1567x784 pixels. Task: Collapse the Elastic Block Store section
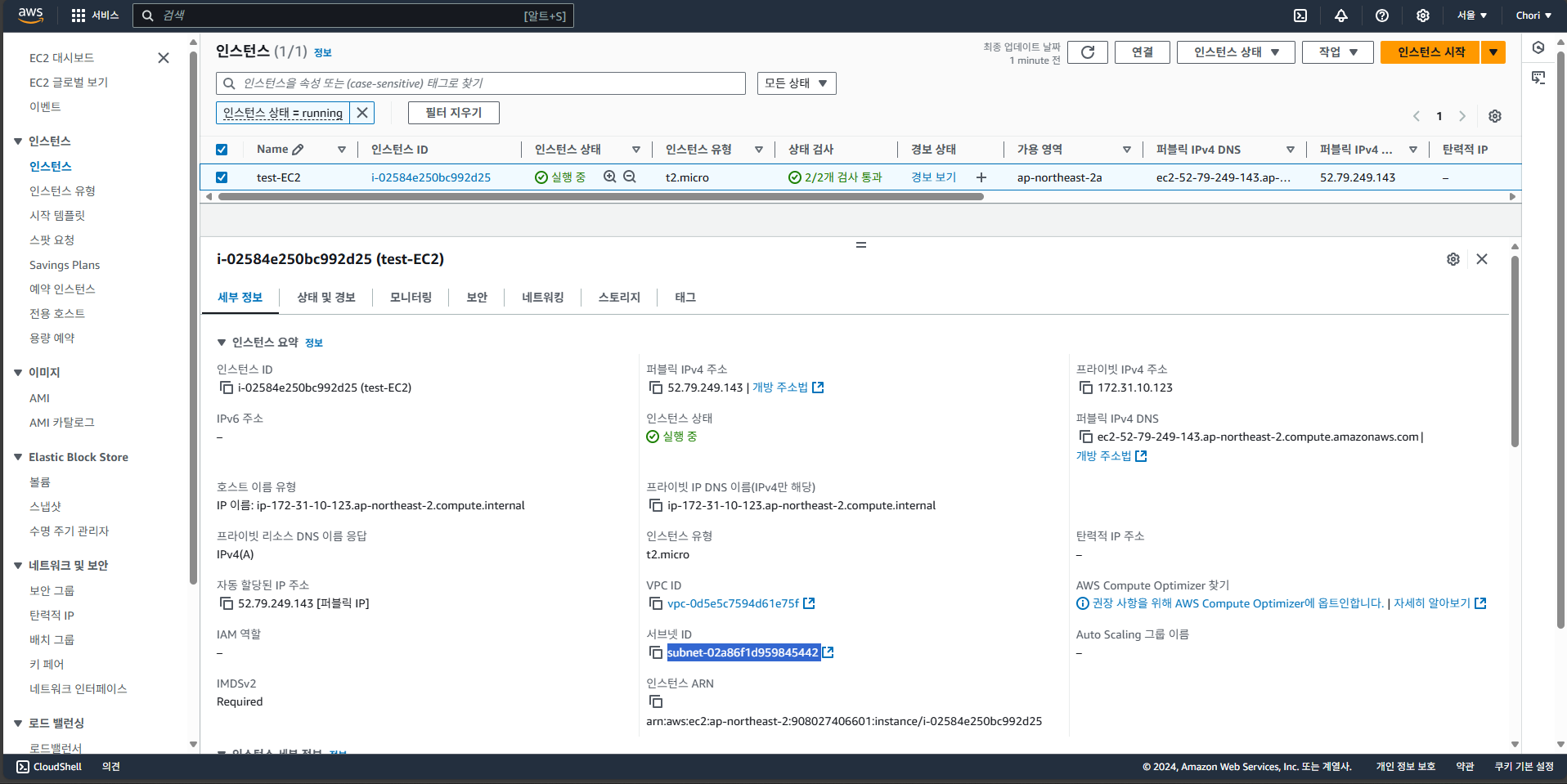coord(18,457)
